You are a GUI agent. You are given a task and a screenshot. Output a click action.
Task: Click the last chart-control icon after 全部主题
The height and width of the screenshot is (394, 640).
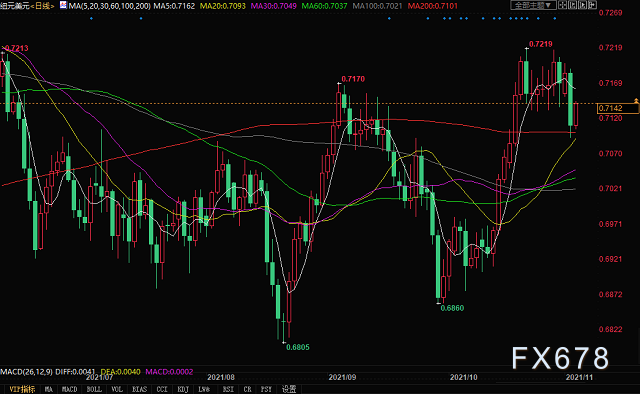[x=592, y=5]
